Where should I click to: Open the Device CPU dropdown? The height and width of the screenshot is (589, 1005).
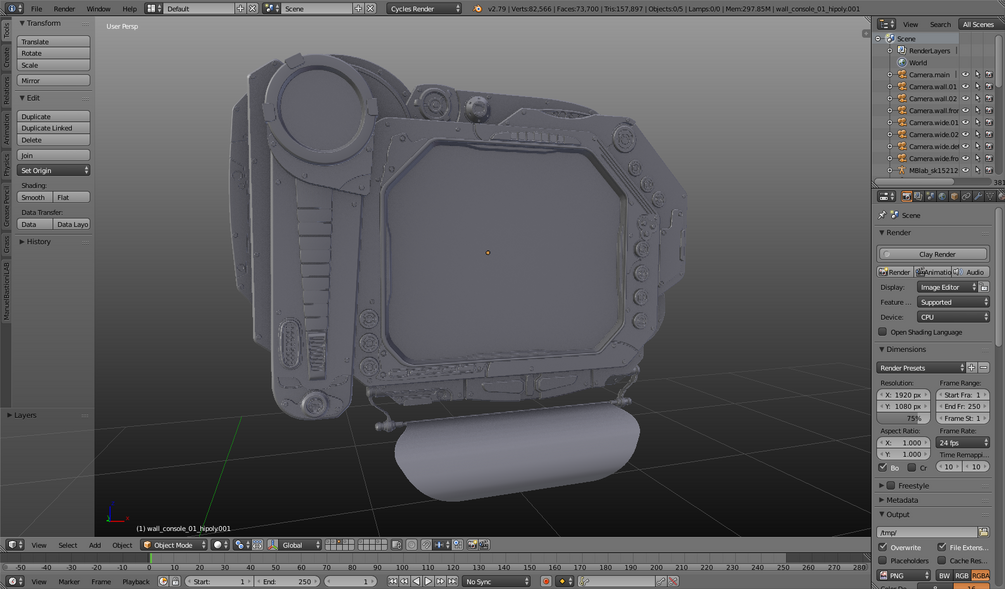952,317
